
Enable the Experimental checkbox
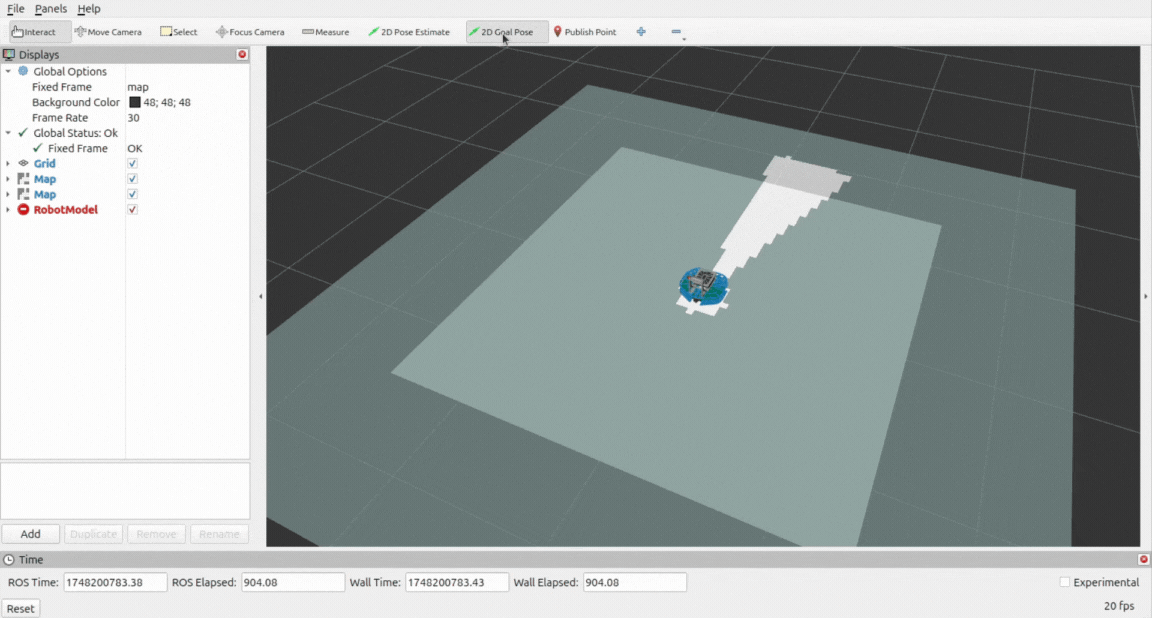[x=1065, y=582]
